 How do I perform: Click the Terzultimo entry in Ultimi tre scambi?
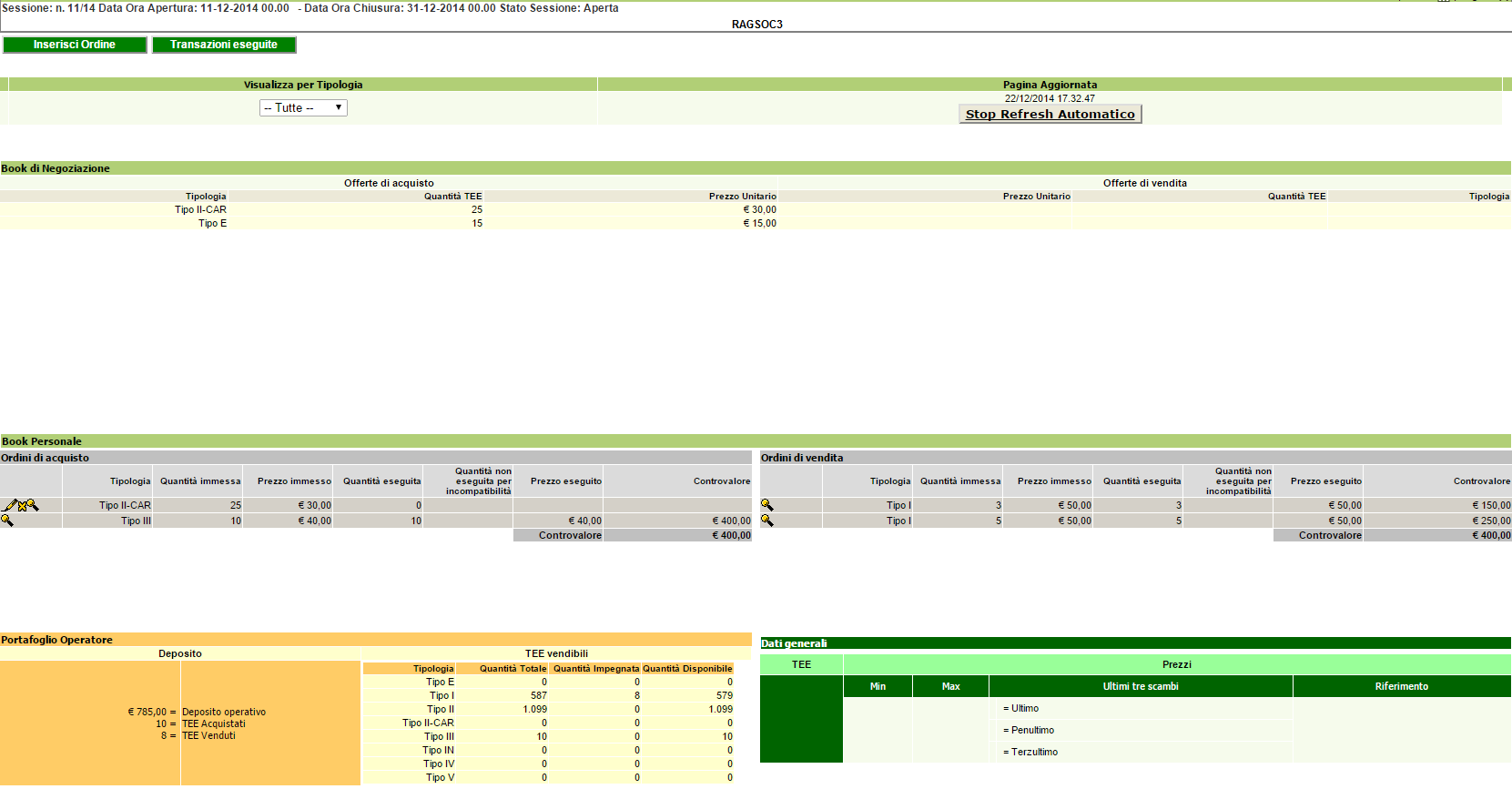click(1030, 752)
